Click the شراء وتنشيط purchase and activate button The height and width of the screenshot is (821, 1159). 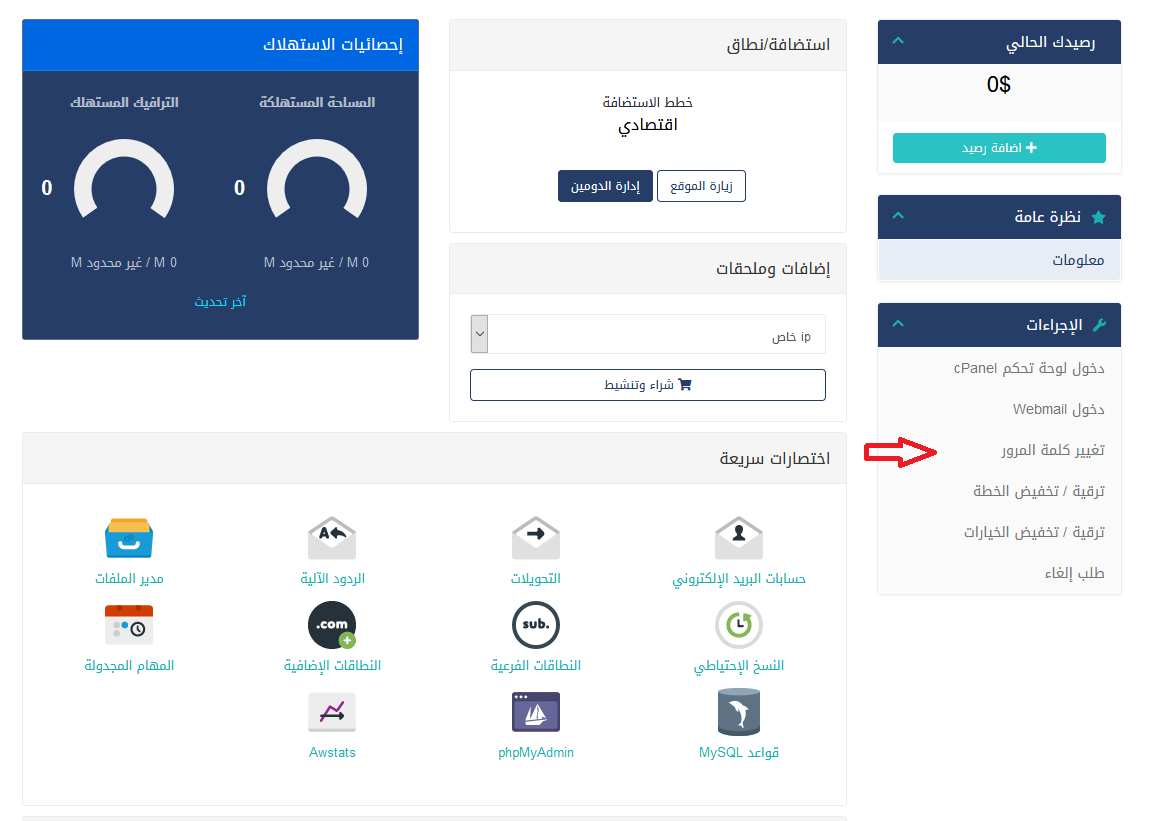click(648, 384)
